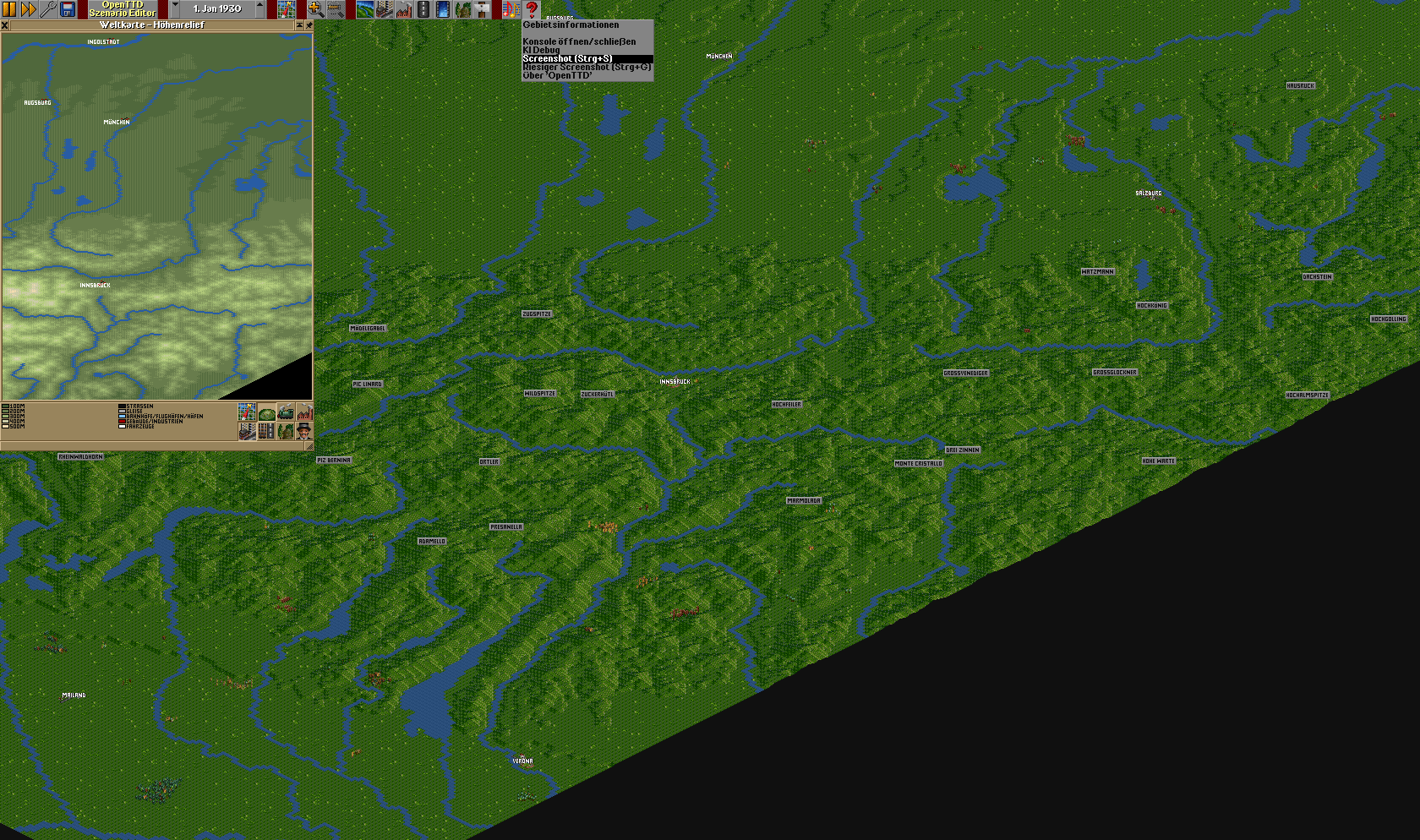This screenshot has height=840, width=1420.
Task: Open the music jukebox icon
Action: (511, 9)
